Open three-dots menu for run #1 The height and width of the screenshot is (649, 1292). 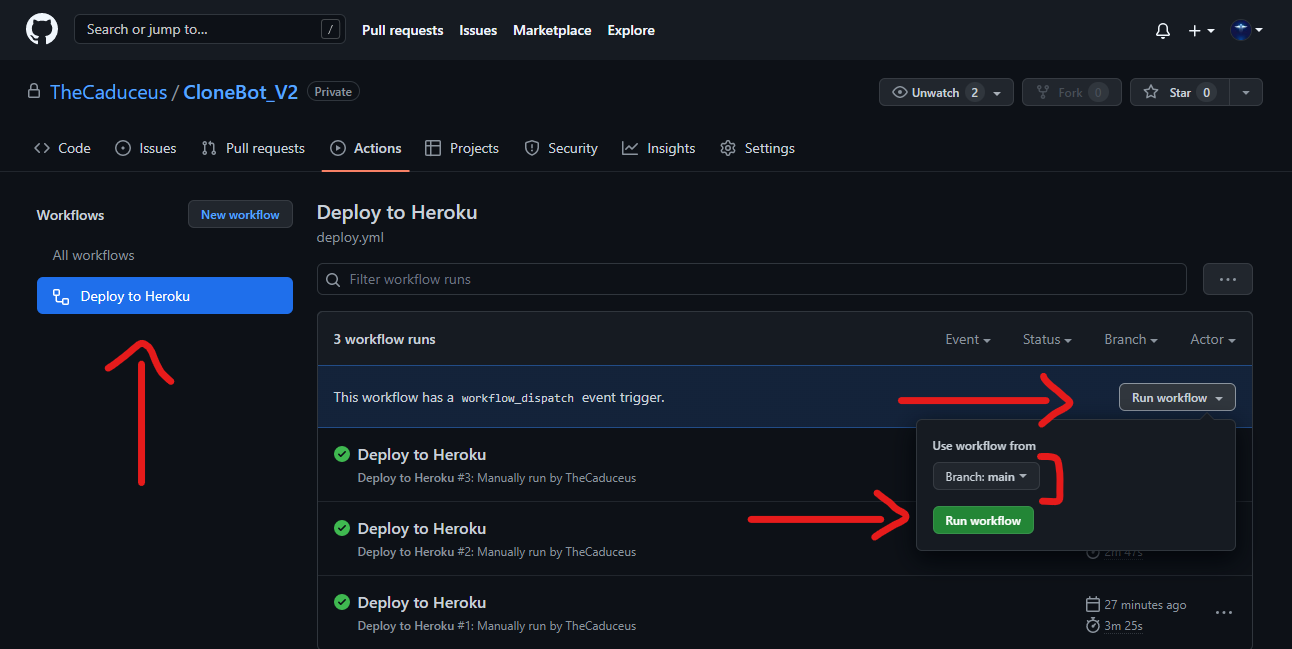pyautogui.click(x=1223, y=612)
